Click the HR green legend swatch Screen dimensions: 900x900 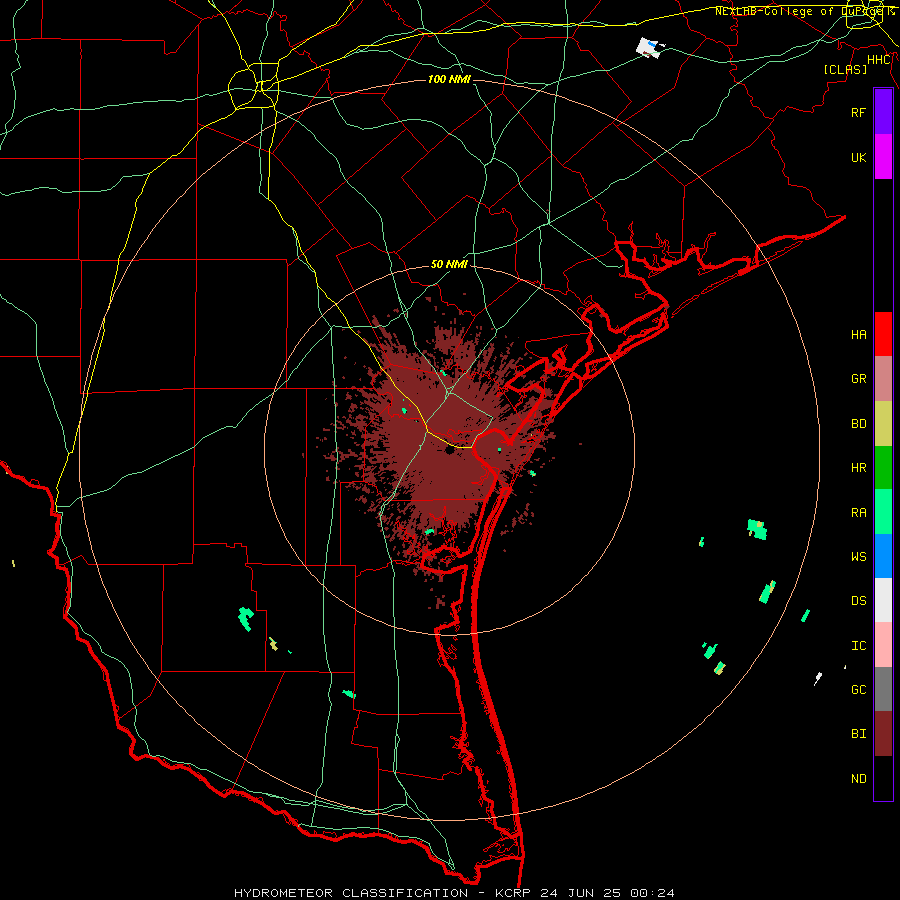883,468
